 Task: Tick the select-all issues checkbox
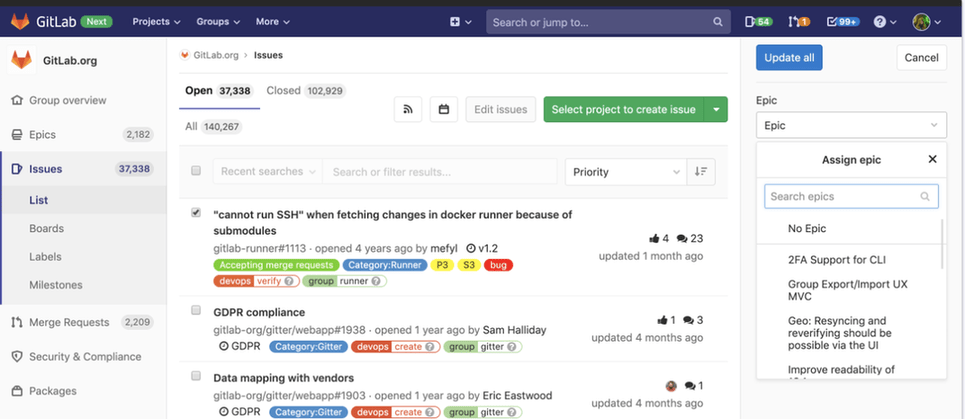pyautogui.click(x=196, y=171)
